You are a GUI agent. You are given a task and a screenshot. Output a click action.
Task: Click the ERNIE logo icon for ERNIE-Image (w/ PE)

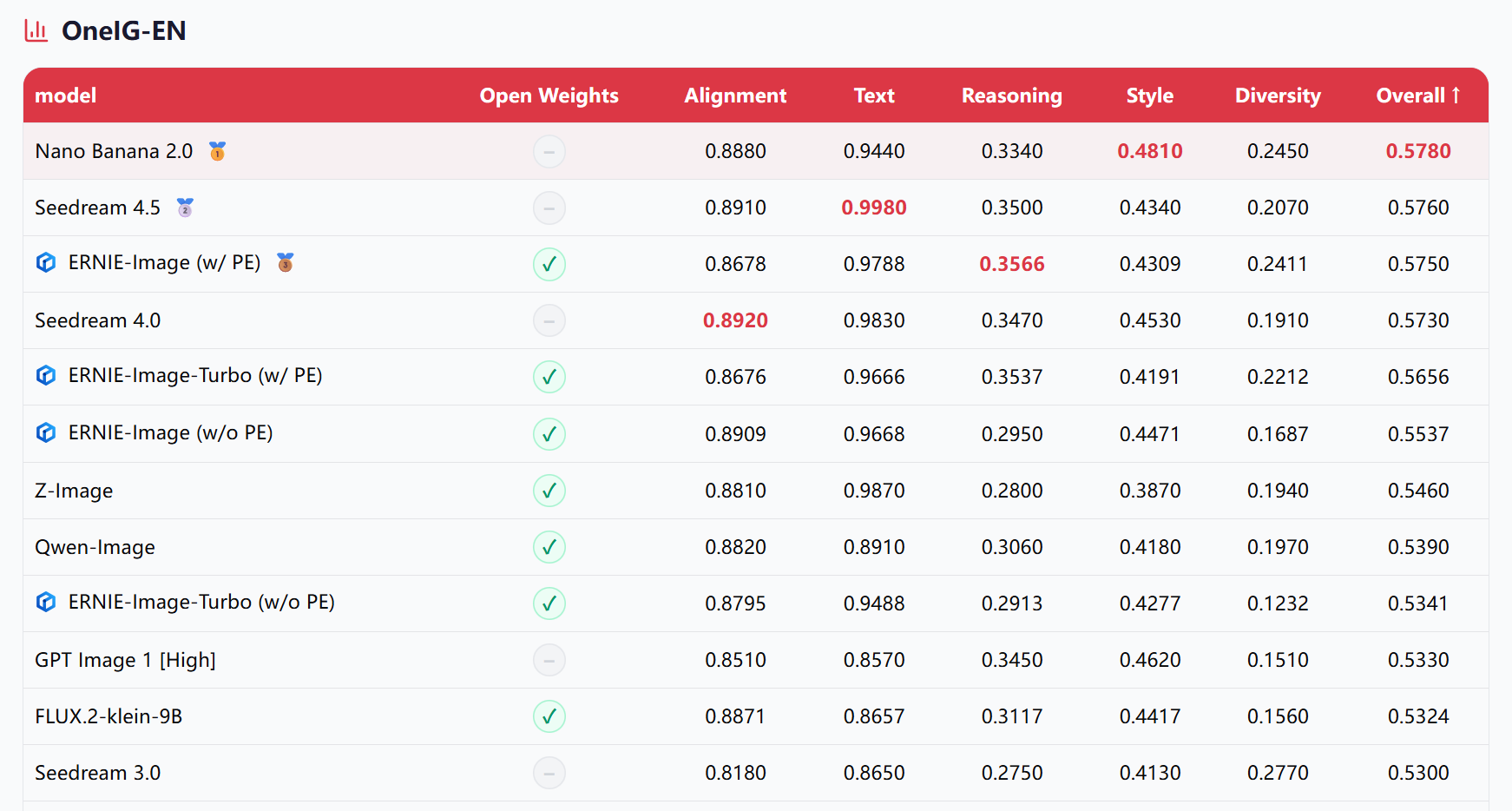pos(46,262)
